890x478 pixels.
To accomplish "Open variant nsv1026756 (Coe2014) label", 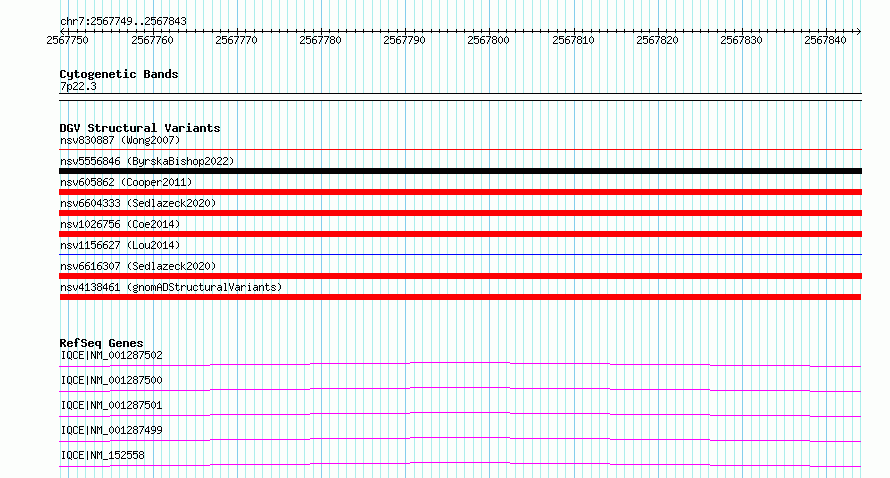I will pyautogui.click(x=120, y=224).
